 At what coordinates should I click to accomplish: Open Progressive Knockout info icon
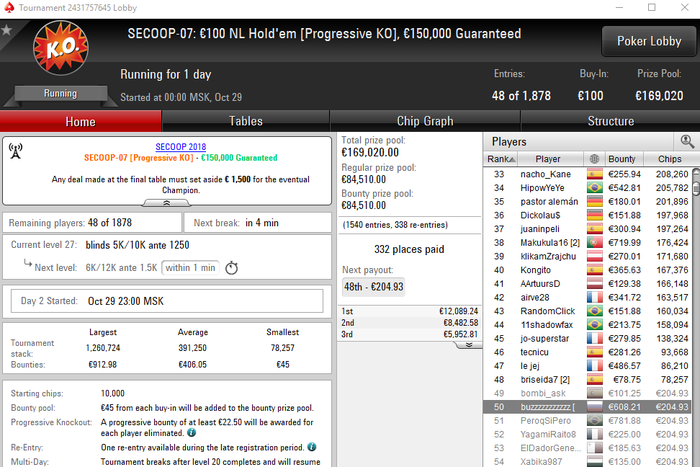pos(192,433)
